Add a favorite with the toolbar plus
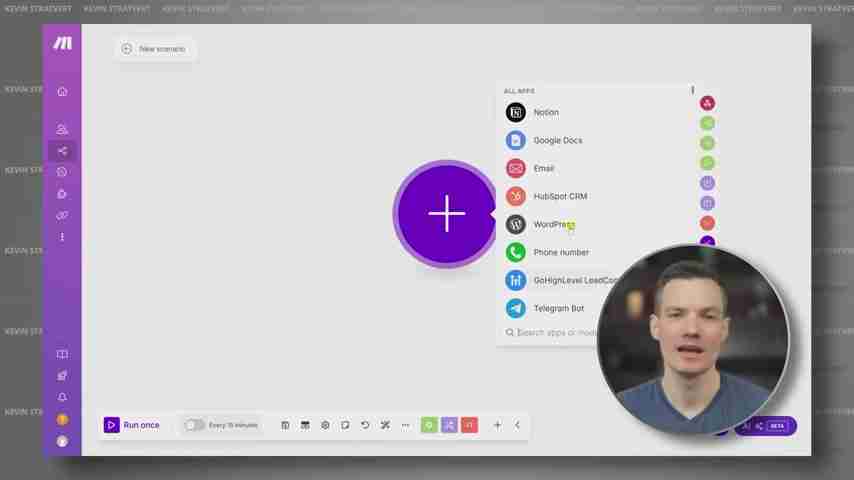Screen dimensions: 854x480 pyautogui.click(x=497, y=425)
